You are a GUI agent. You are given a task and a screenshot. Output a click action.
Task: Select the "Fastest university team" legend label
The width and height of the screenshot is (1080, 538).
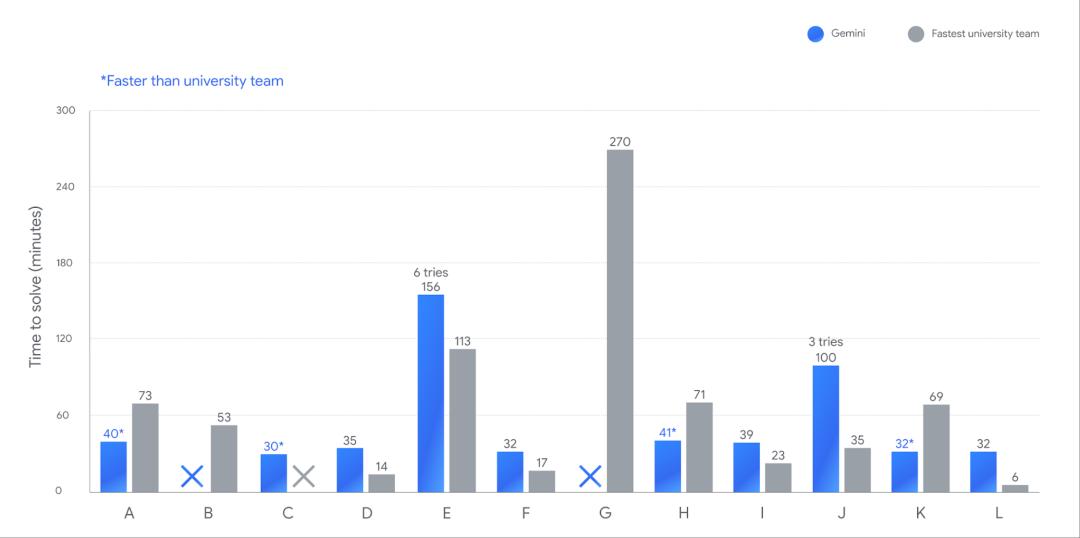click(985, 34)
